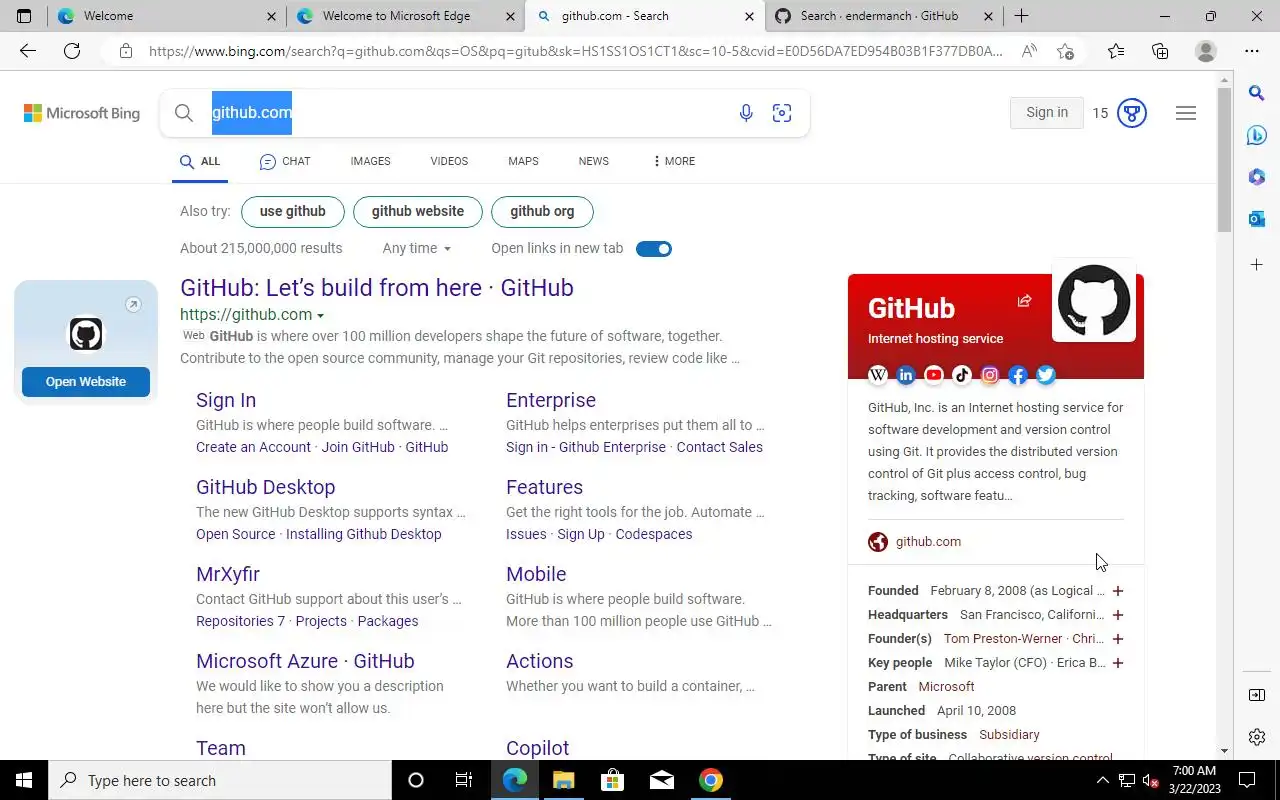The image size is (1280, 800).
Task: Open the Enterprise sitelink
Action: tap(551, 400)
